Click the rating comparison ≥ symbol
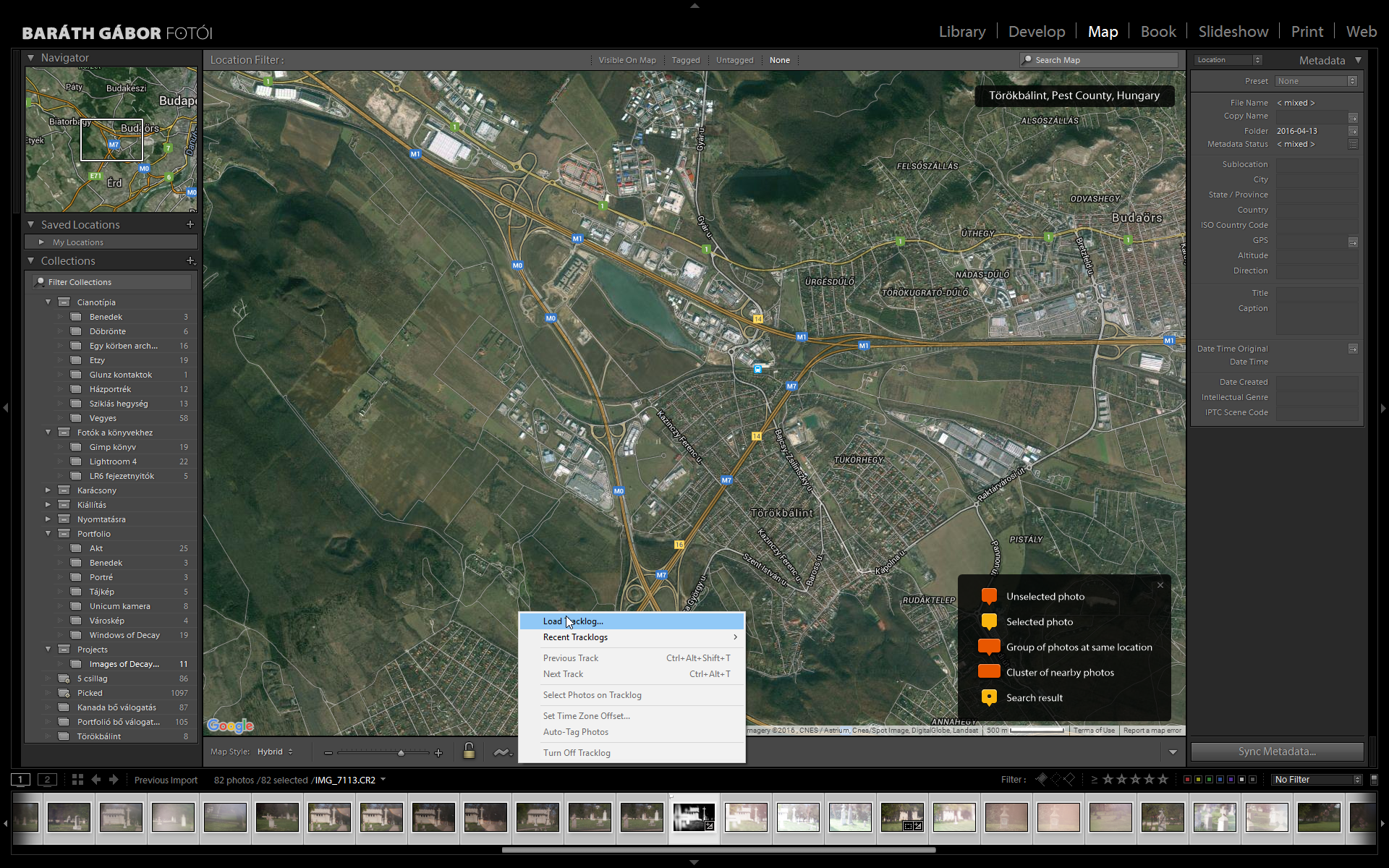Screen dimensions: 1389x868 click(x=1094, y=779)
